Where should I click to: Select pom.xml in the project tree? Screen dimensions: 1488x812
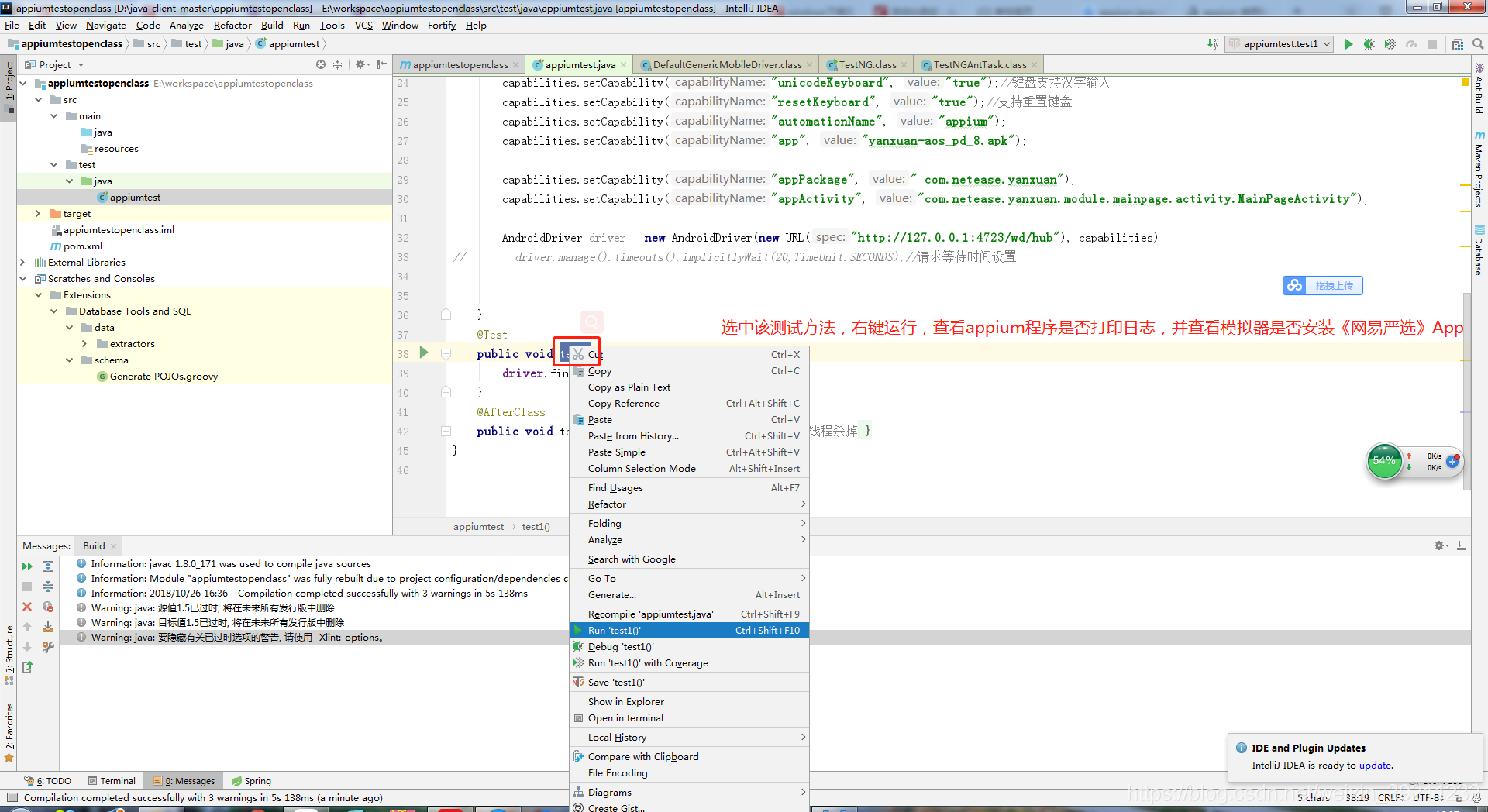[82, 246]
